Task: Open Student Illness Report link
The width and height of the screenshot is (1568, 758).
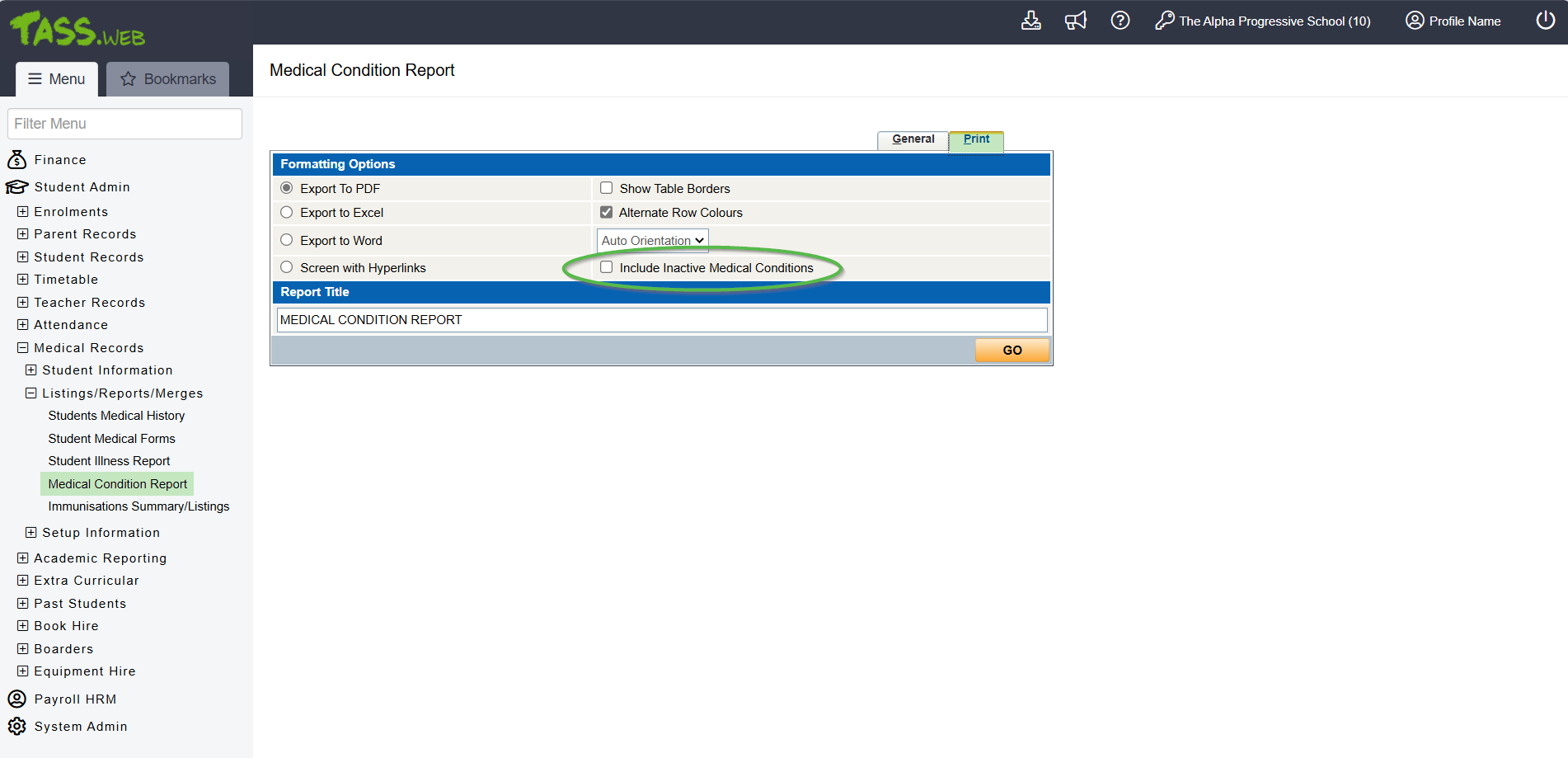Action: 109,461
